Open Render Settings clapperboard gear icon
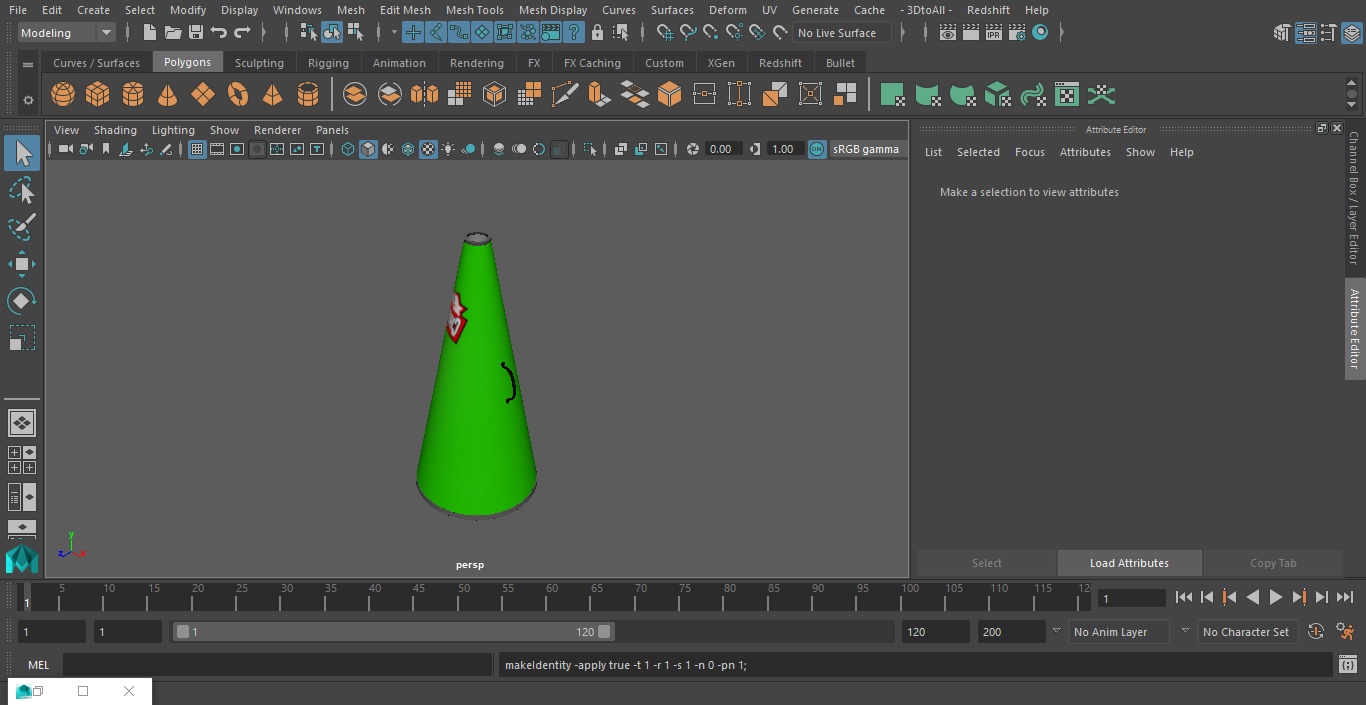Image resolution: width=1366 pixels, height=705 pixels. pyautogui.click(x=1016, y=33)
